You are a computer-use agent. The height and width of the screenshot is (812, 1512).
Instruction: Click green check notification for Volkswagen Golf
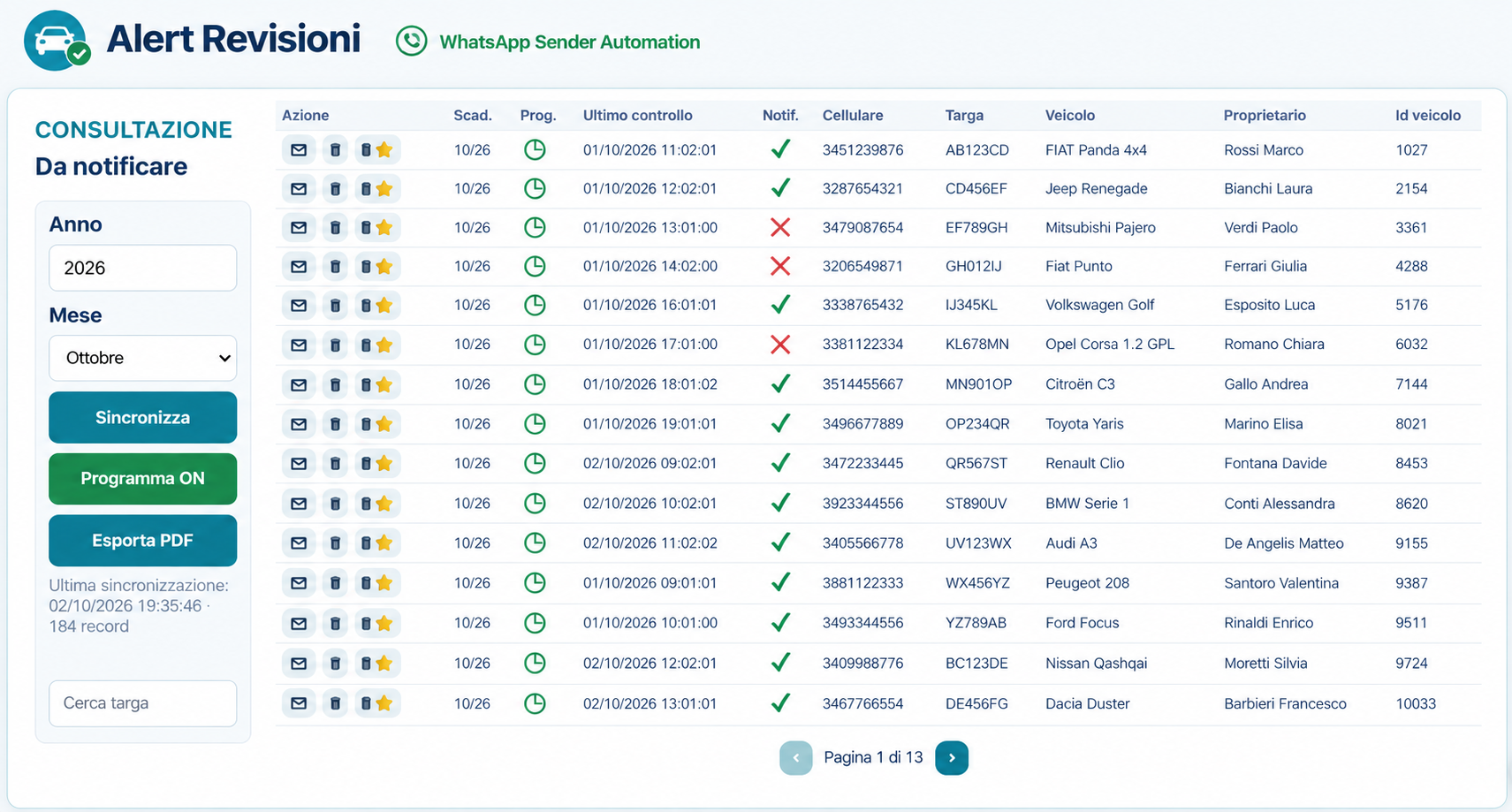pos(779,305)
